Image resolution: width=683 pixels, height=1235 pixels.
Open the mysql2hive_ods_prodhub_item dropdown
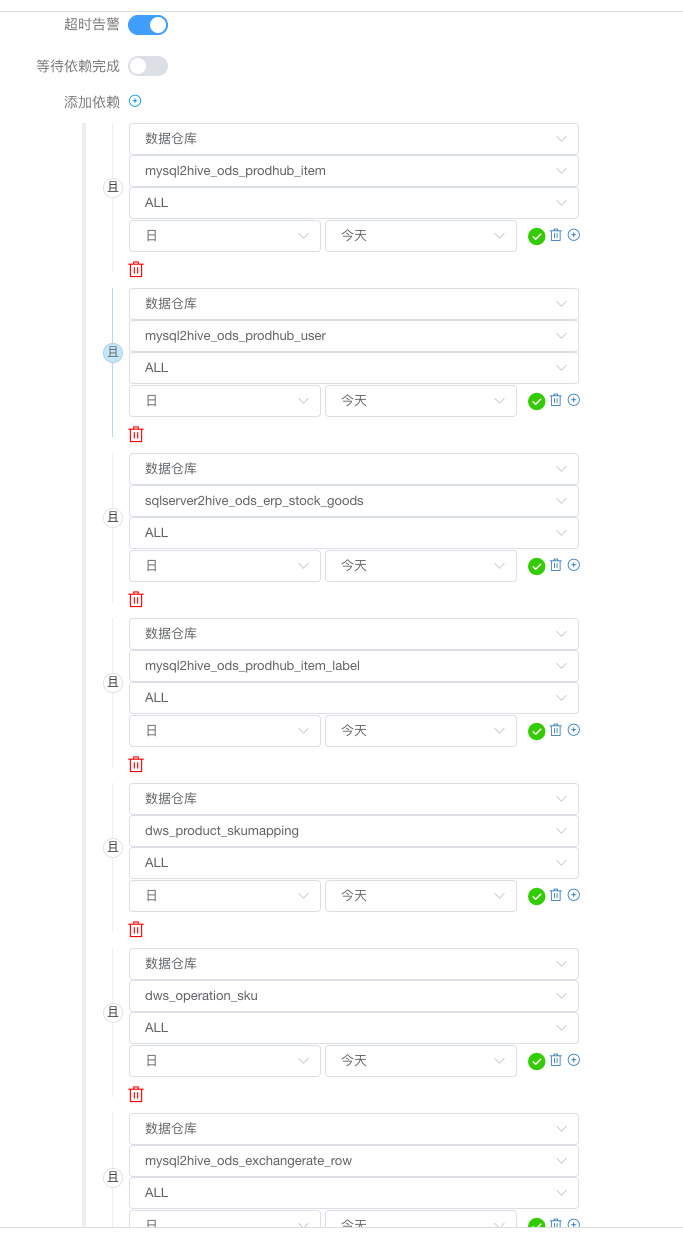click(x=354, y=171)
